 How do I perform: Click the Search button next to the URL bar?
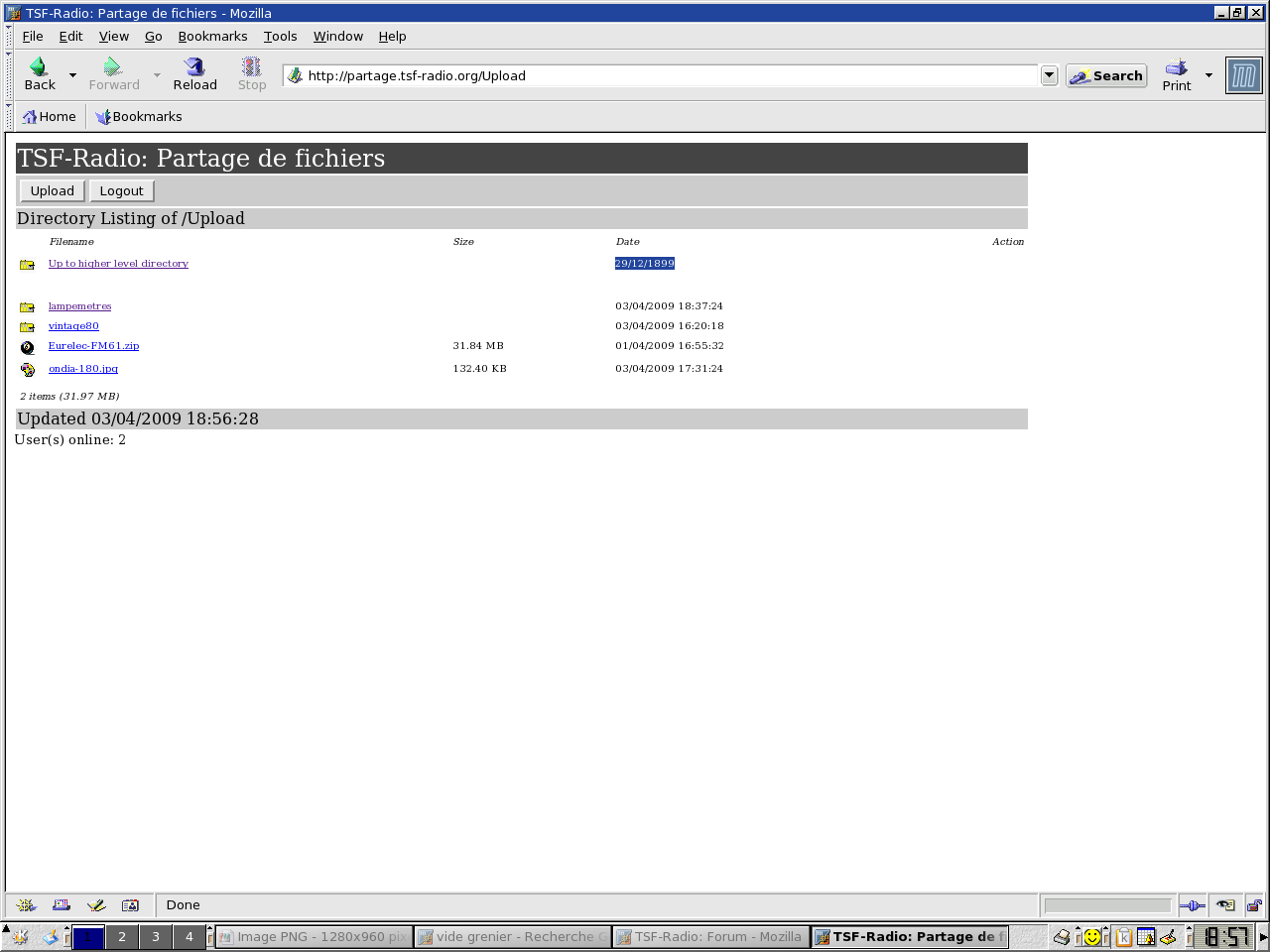point(1106,75)
